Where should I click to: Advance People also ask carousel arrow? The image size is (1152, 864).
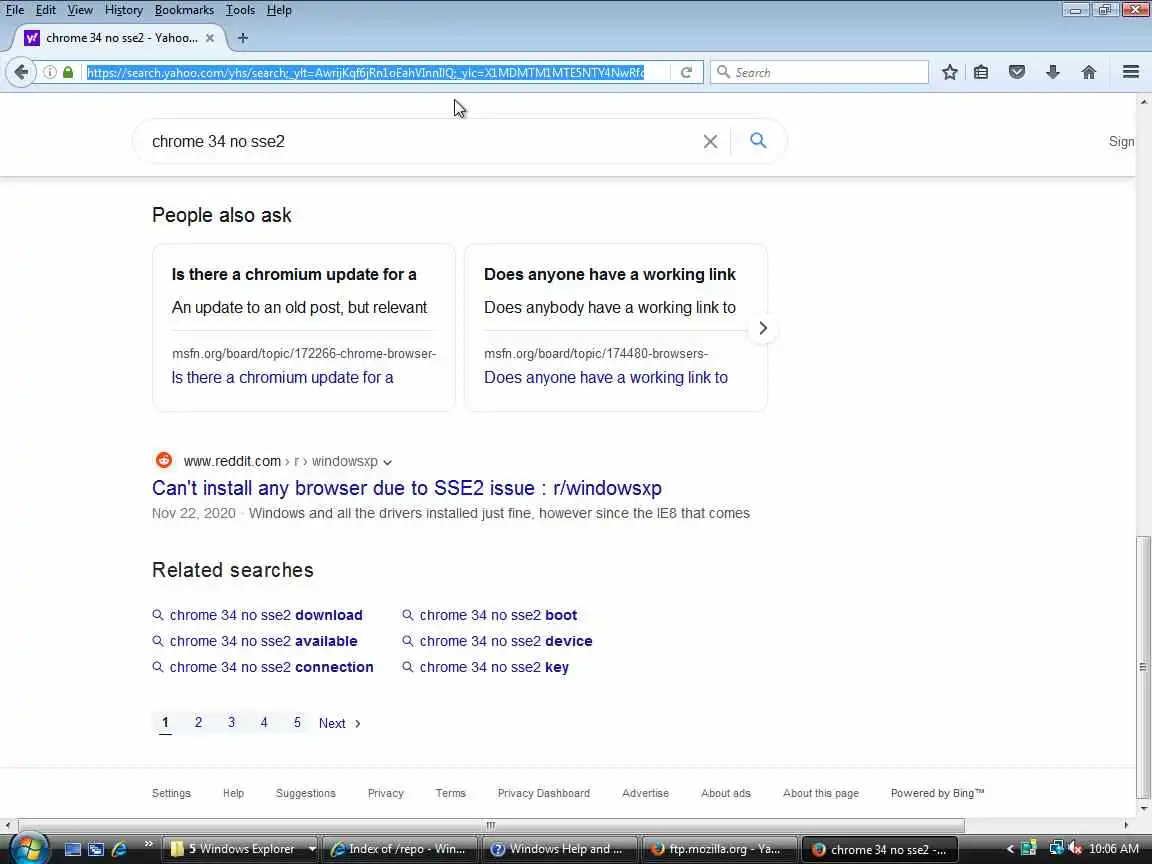(x=763, y=328)
